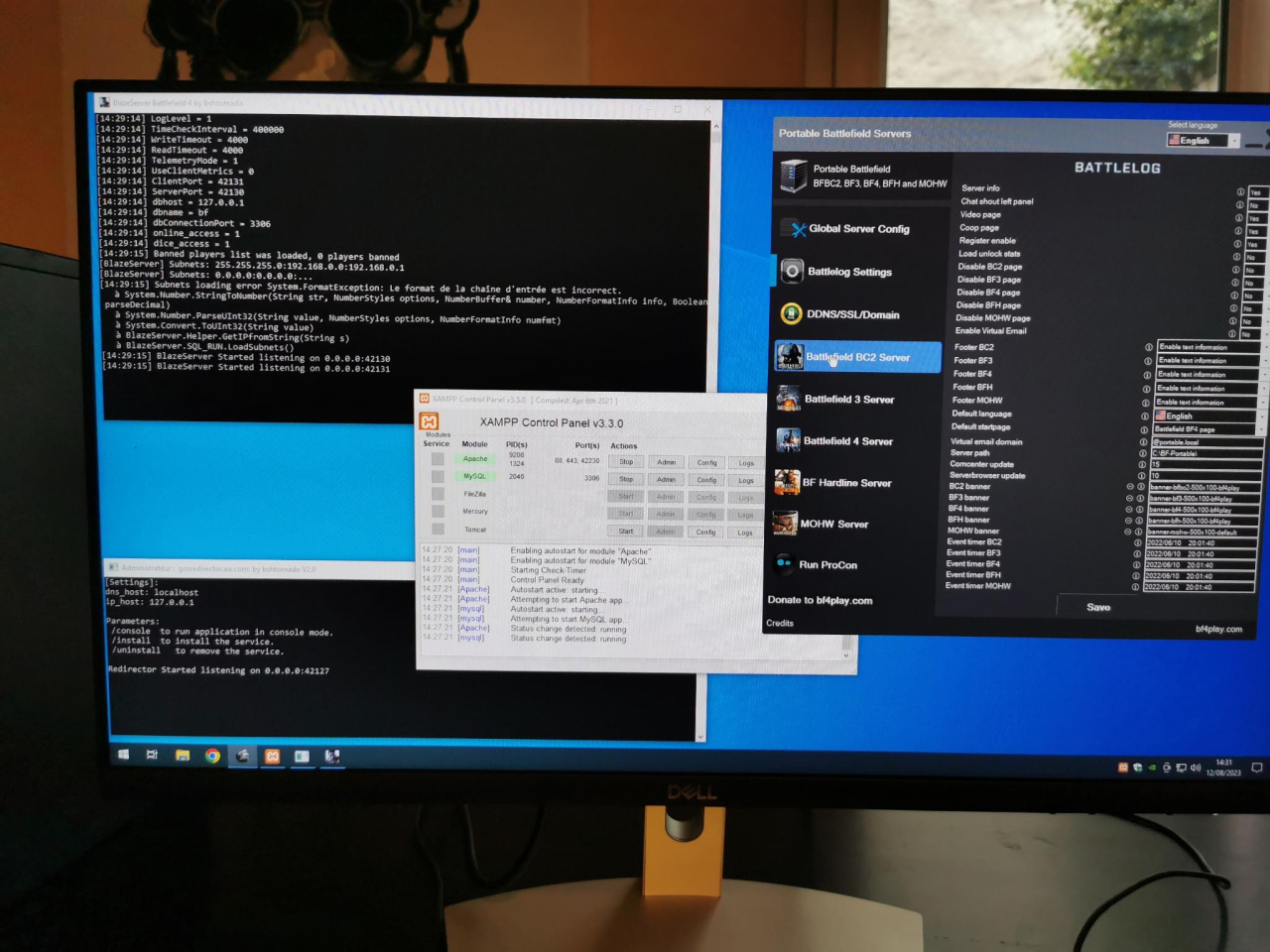This screenshot has width=1270, height=952.
Task: Open the Select language dropdown
Action: pyautogui.click(x=1204, y=141)
